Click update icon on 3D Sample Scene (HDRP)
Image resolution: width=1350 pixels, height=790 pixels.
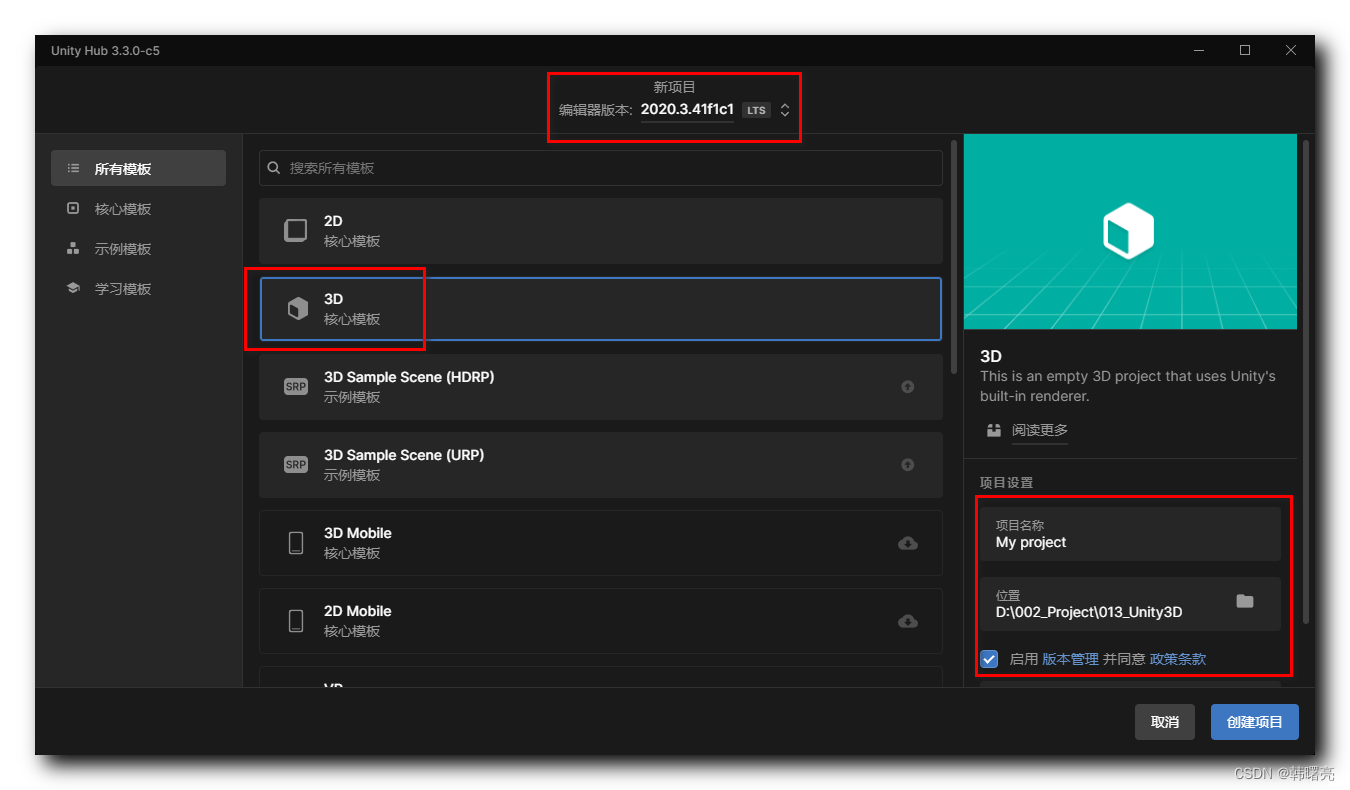908,387
